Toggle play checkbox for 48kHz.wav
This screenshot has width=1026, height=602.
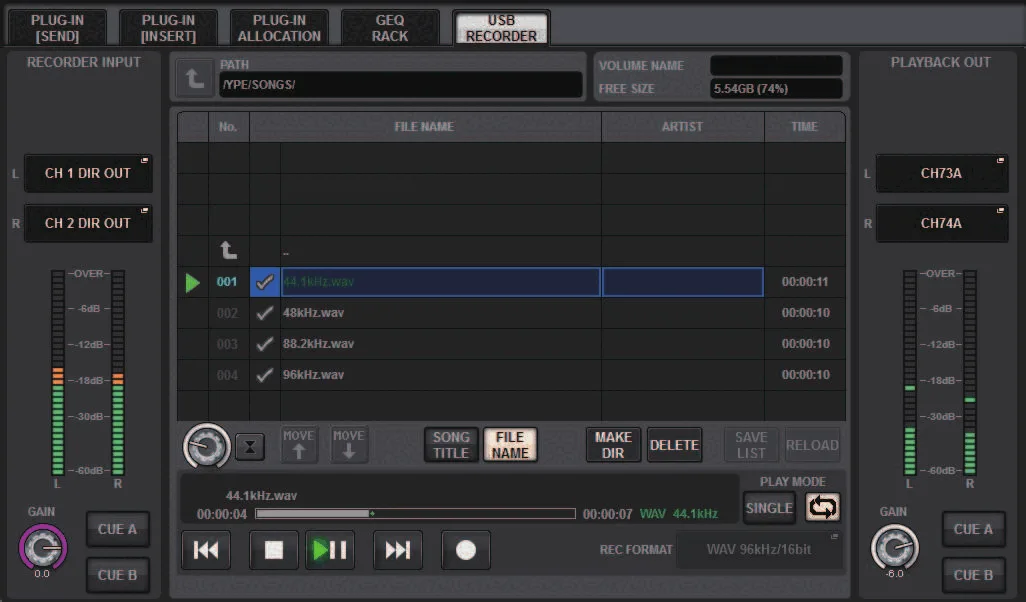tap(265, 313)
